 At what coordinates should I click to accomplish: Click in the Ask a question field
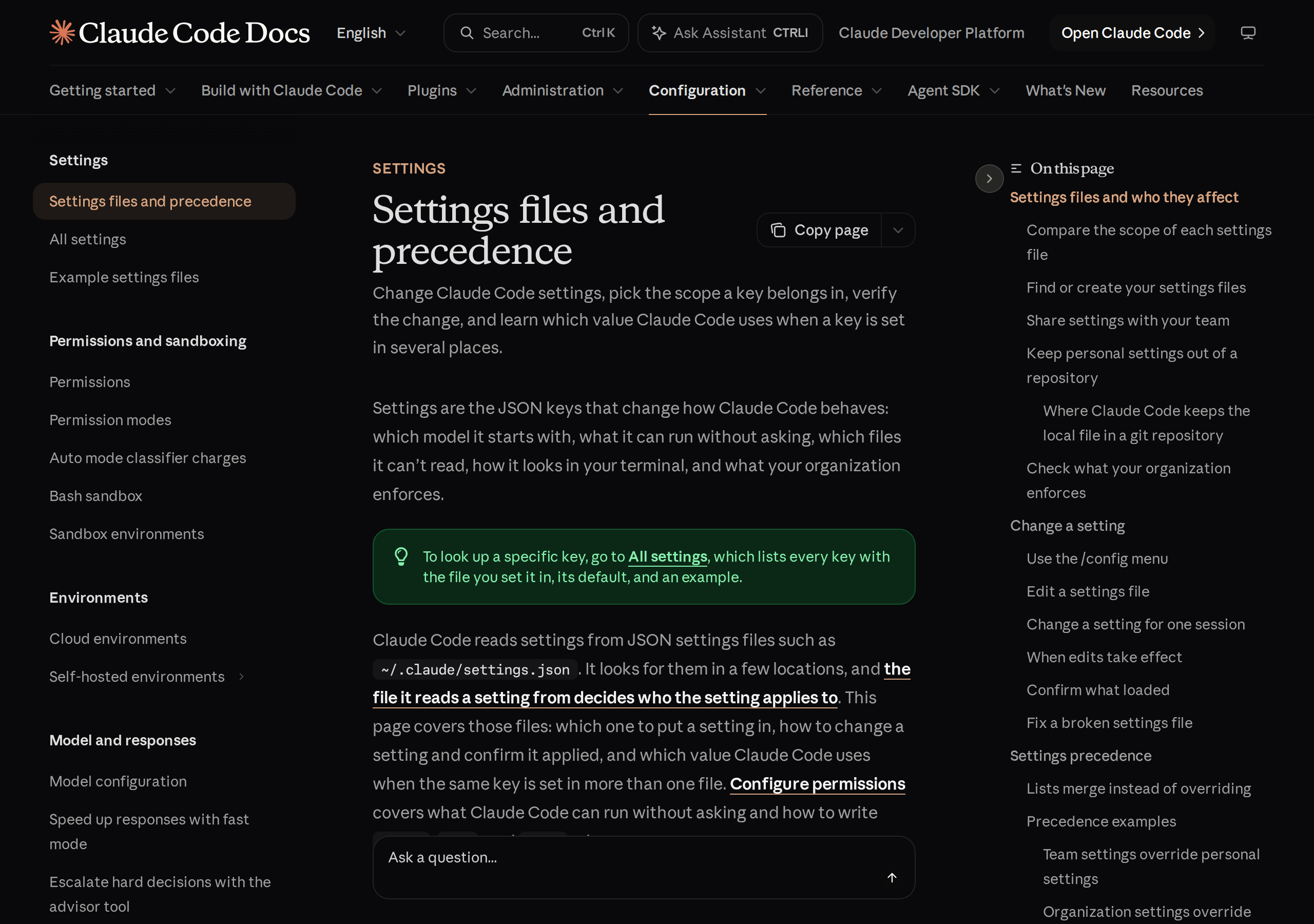[x=643, y=868]
